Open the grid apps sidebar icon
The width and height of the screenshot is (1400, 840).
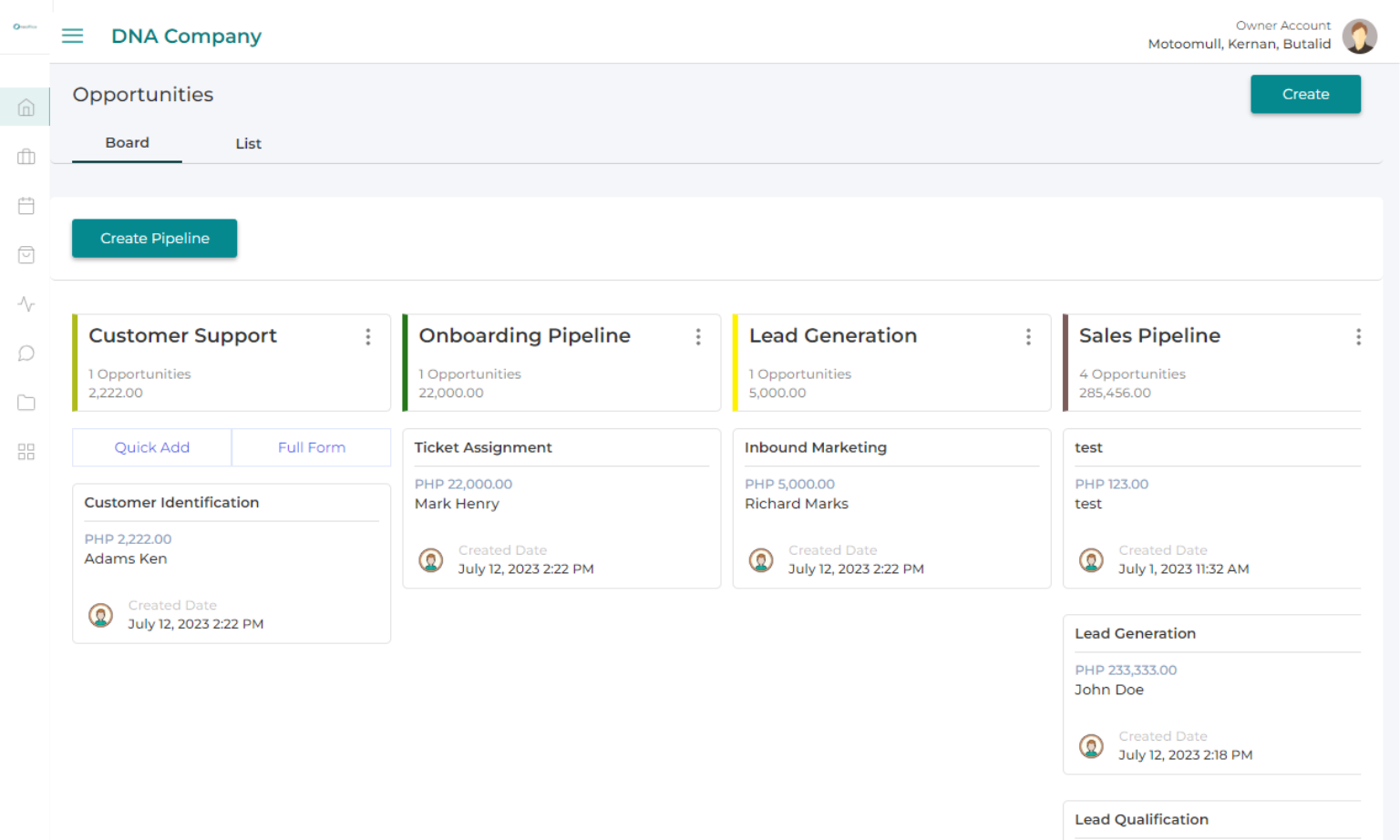pos(26,452)
